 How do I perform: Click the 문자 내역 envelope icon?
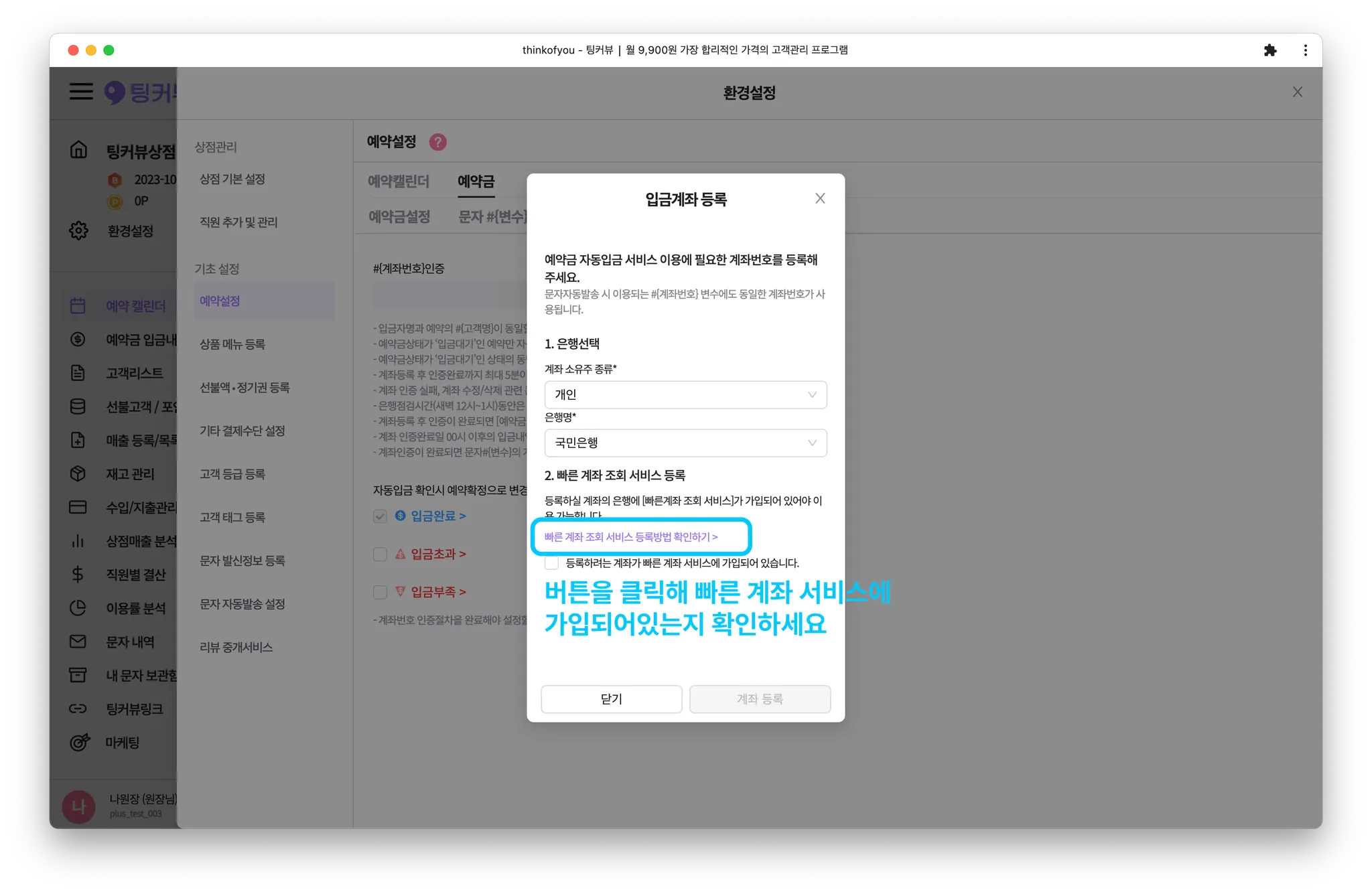[78, 642]
